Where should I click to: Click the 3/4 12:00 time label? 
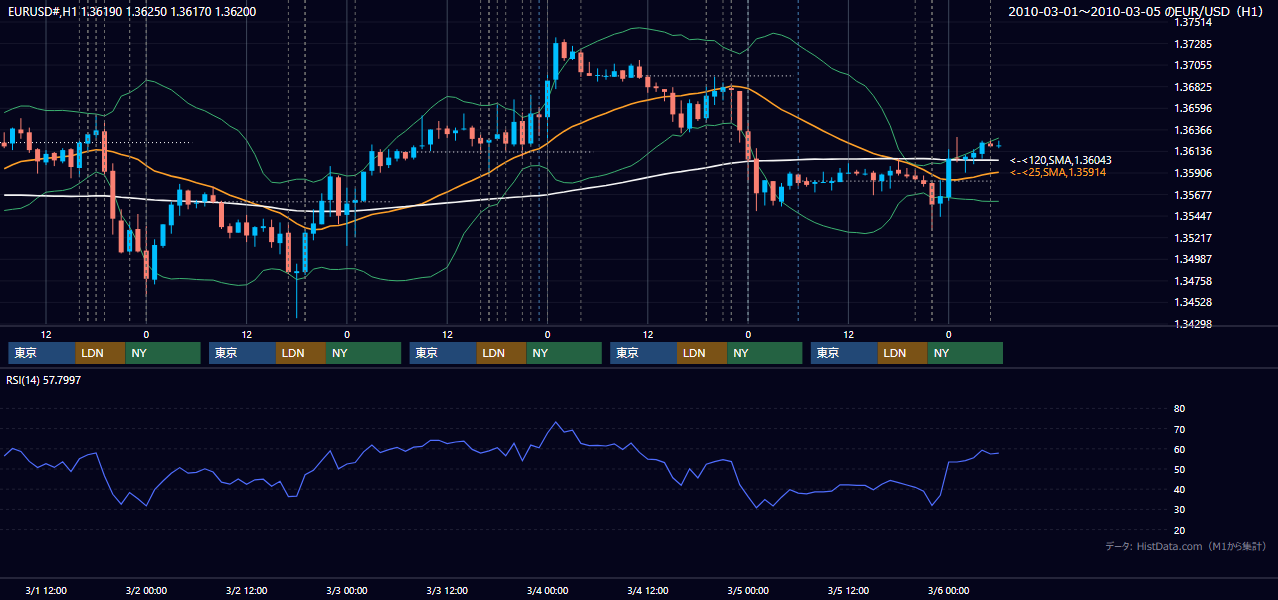point(648,591)
